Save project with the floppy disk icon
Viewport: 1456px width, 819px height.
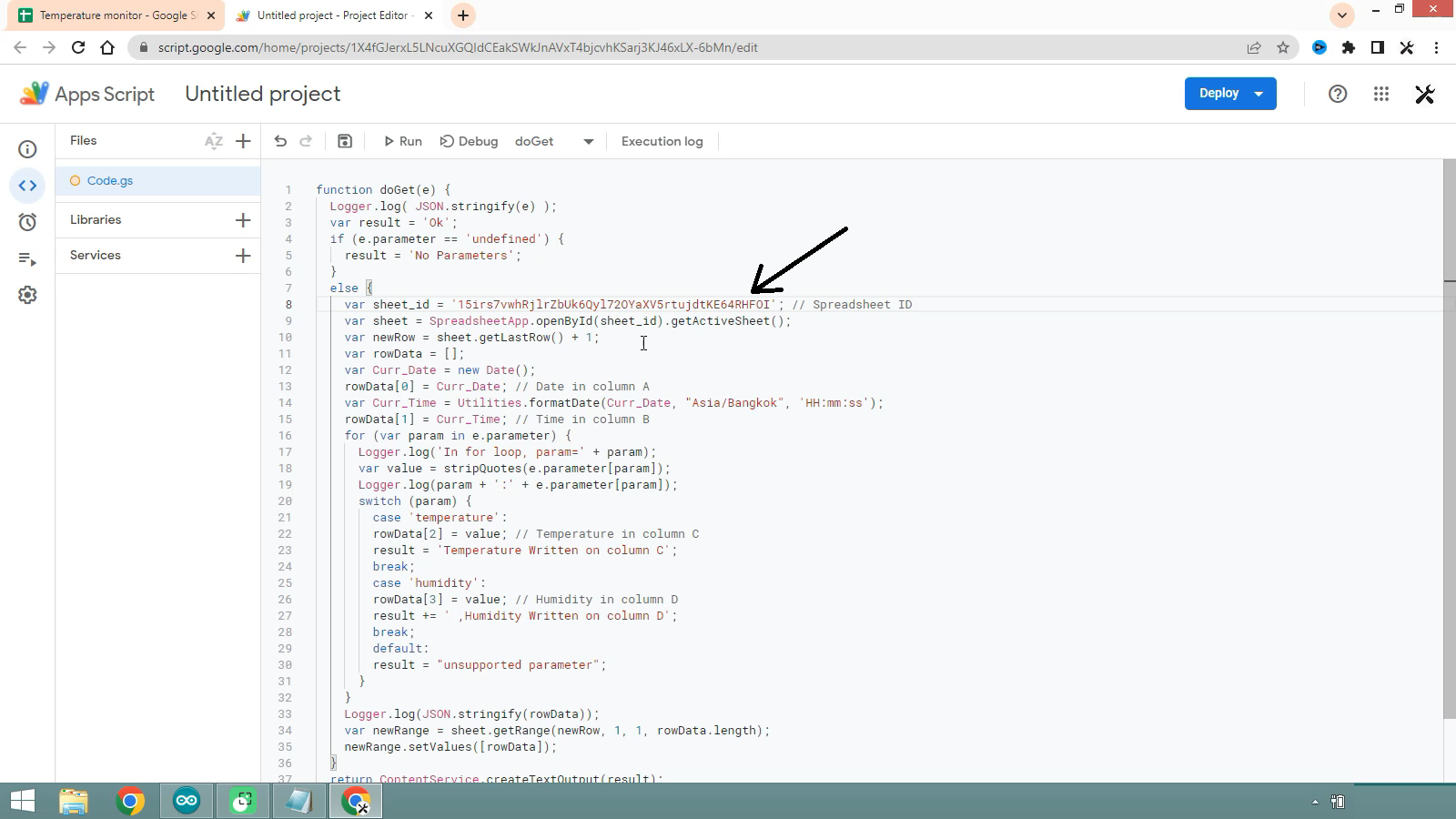coord(345,141)
